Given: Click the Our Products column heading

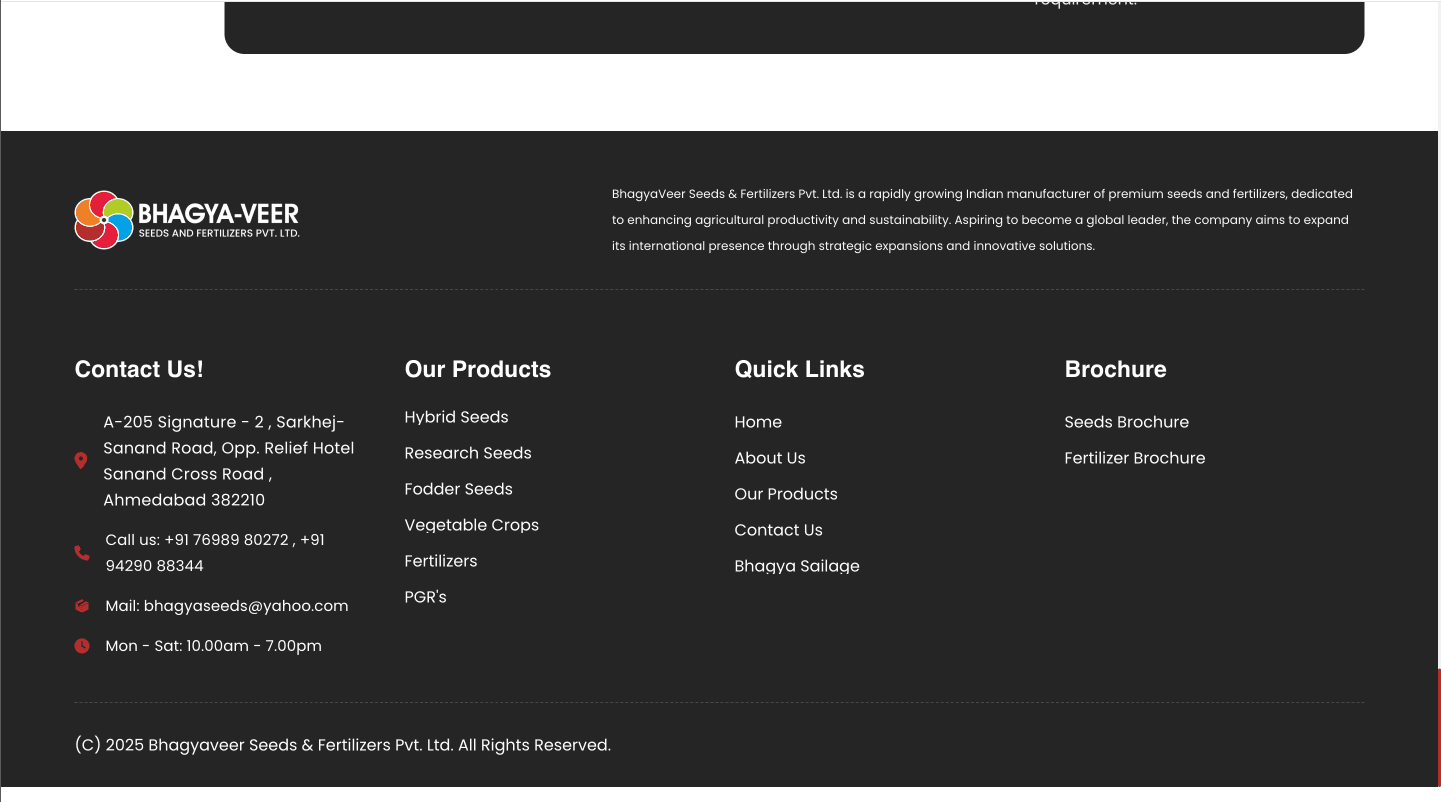Looking at the screenshot, I should [x=478, y=369].
